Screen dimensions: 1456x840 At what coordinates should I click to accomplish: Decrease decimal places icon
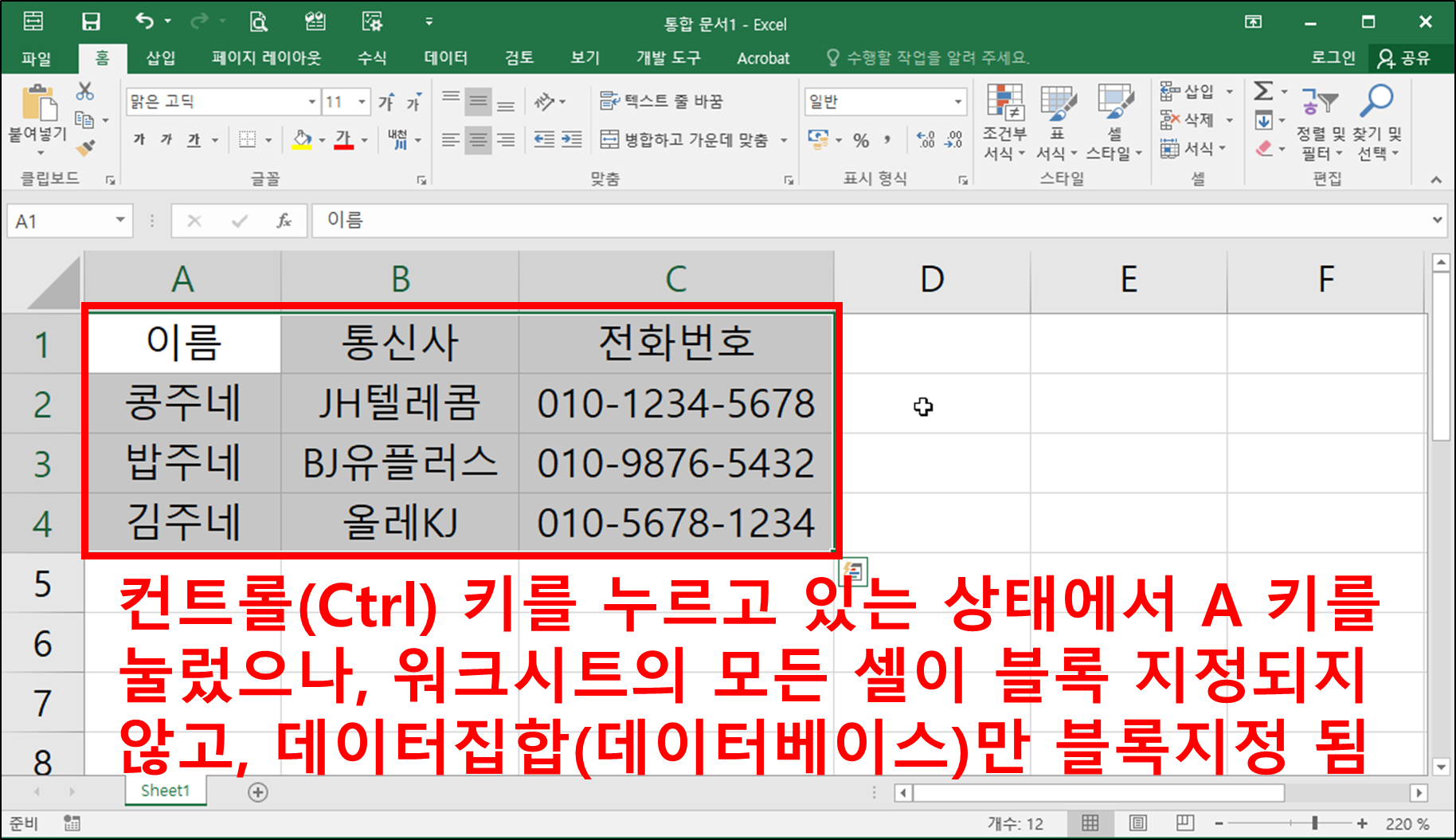coord(953,140)
